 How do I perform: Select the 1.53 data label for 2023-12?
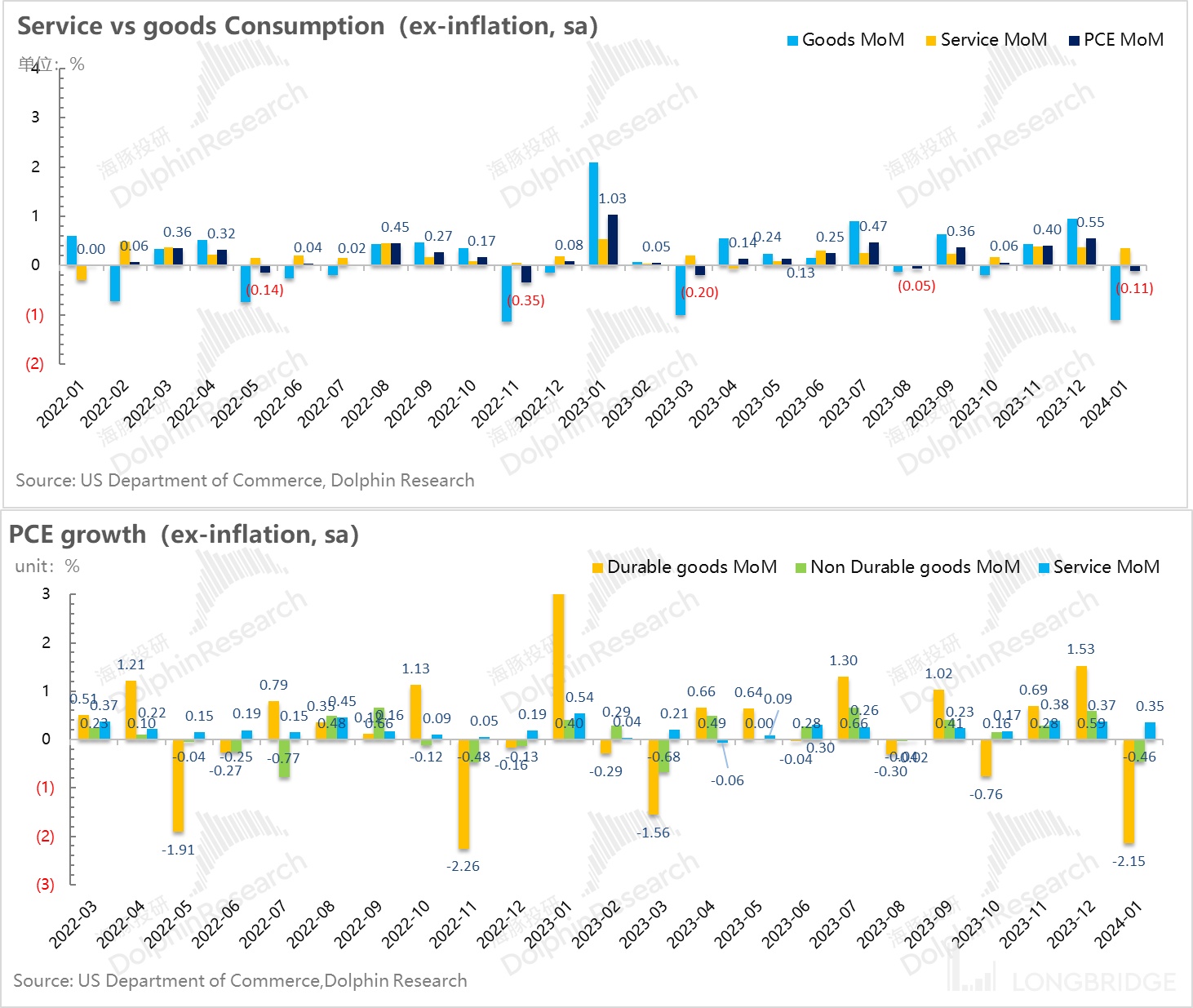pyautogui.click(x=1080, y=649)
